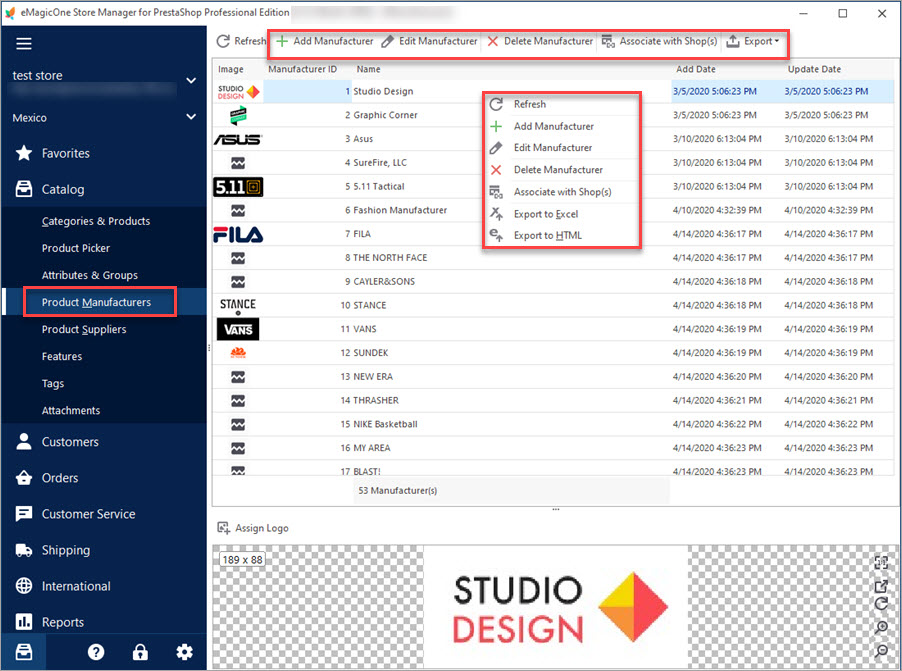902x671 pixels.
Task: Sort by the Manufacturer ID column header
Action: 303,69
